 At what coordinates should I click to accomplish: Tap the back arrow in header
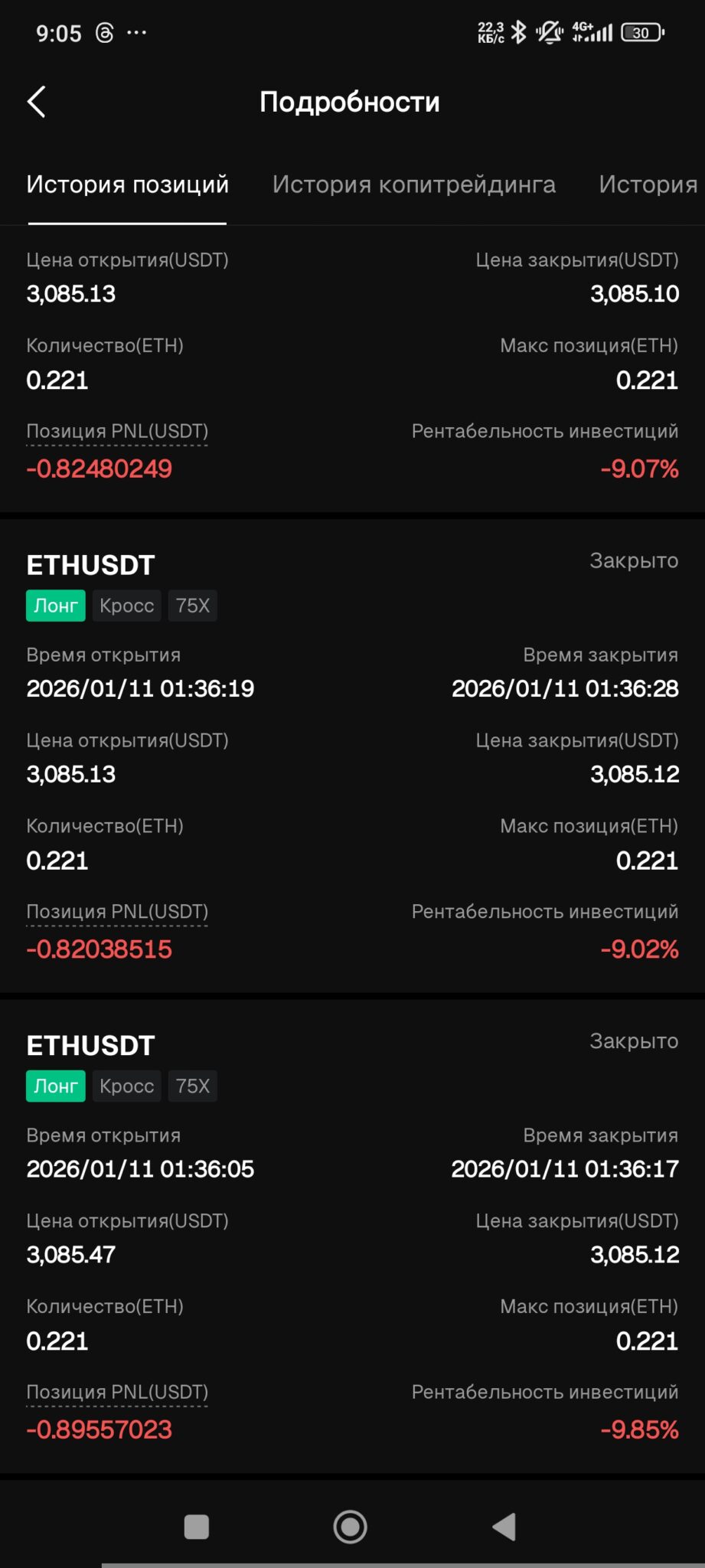click(37, 102)
